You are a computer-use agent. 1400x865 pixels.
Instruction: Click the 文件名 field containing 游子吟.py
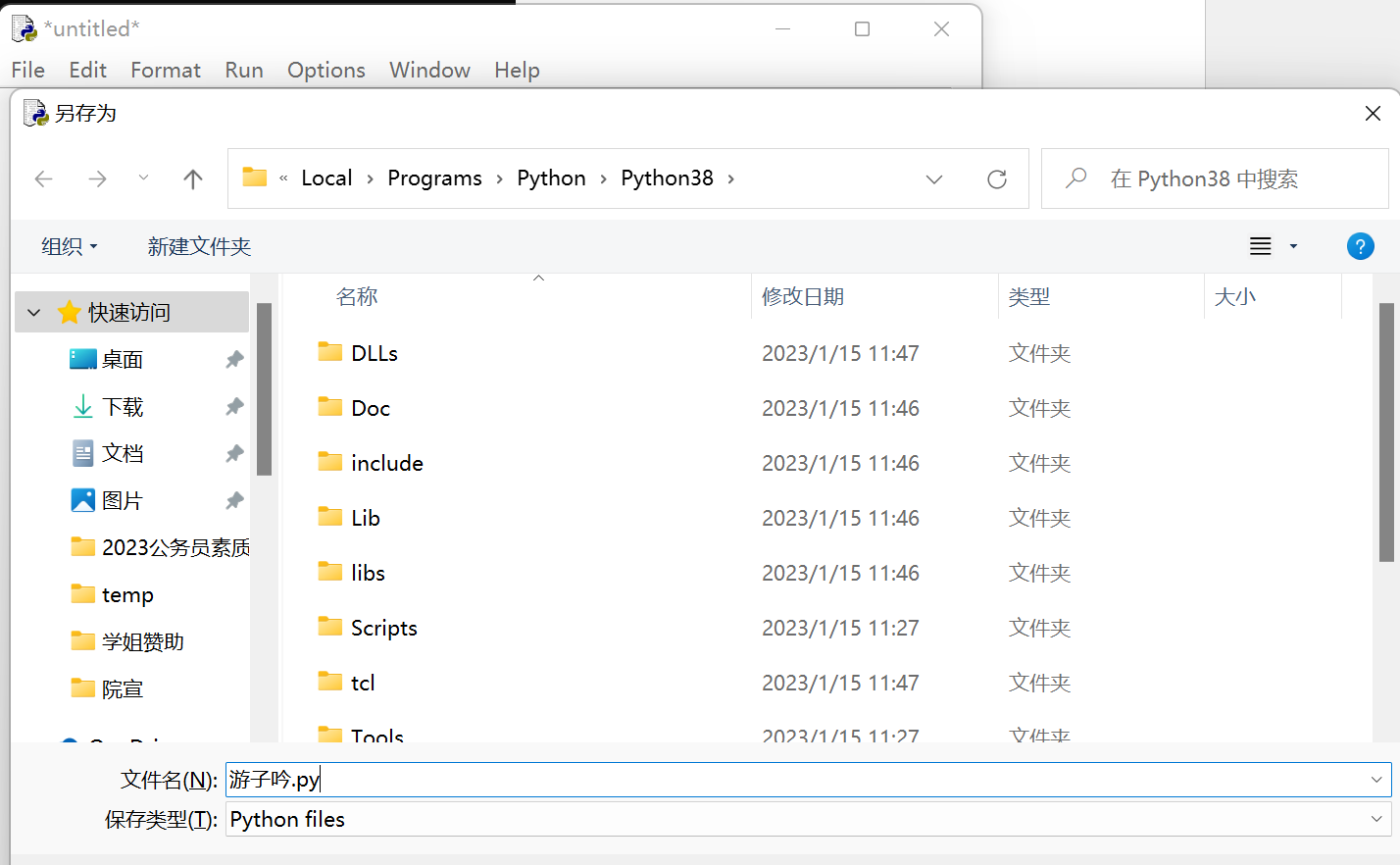(588, 779)
